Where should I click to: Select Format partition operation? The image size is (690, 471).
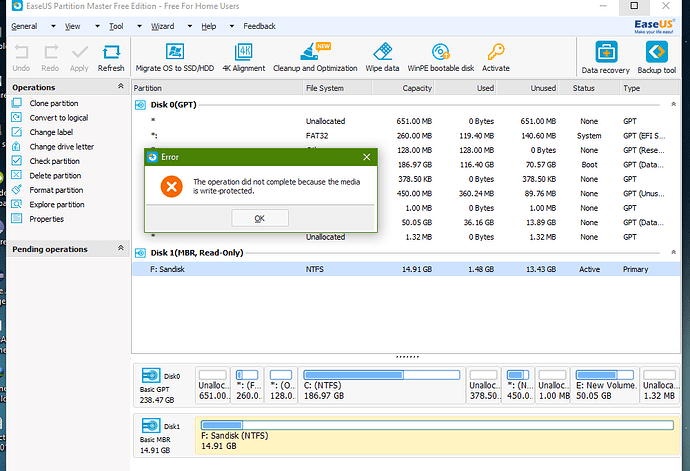click(x=56, y=191)
